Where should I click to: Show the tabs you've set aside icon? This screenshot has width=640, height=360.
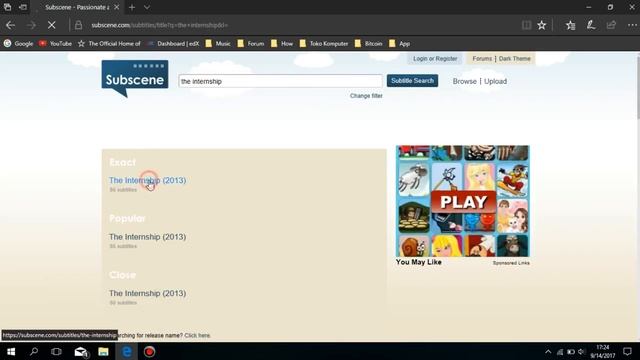coord(7,7)
